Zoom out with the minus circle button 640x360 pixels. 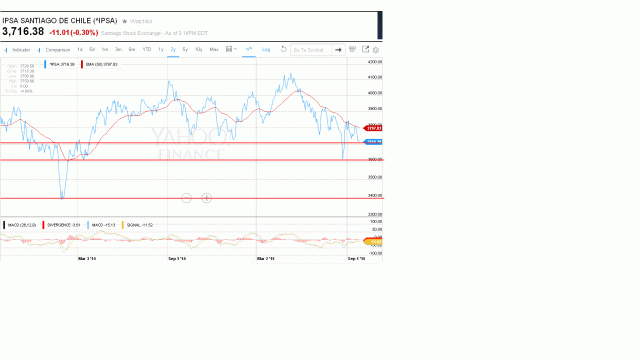tap(186, 198)
